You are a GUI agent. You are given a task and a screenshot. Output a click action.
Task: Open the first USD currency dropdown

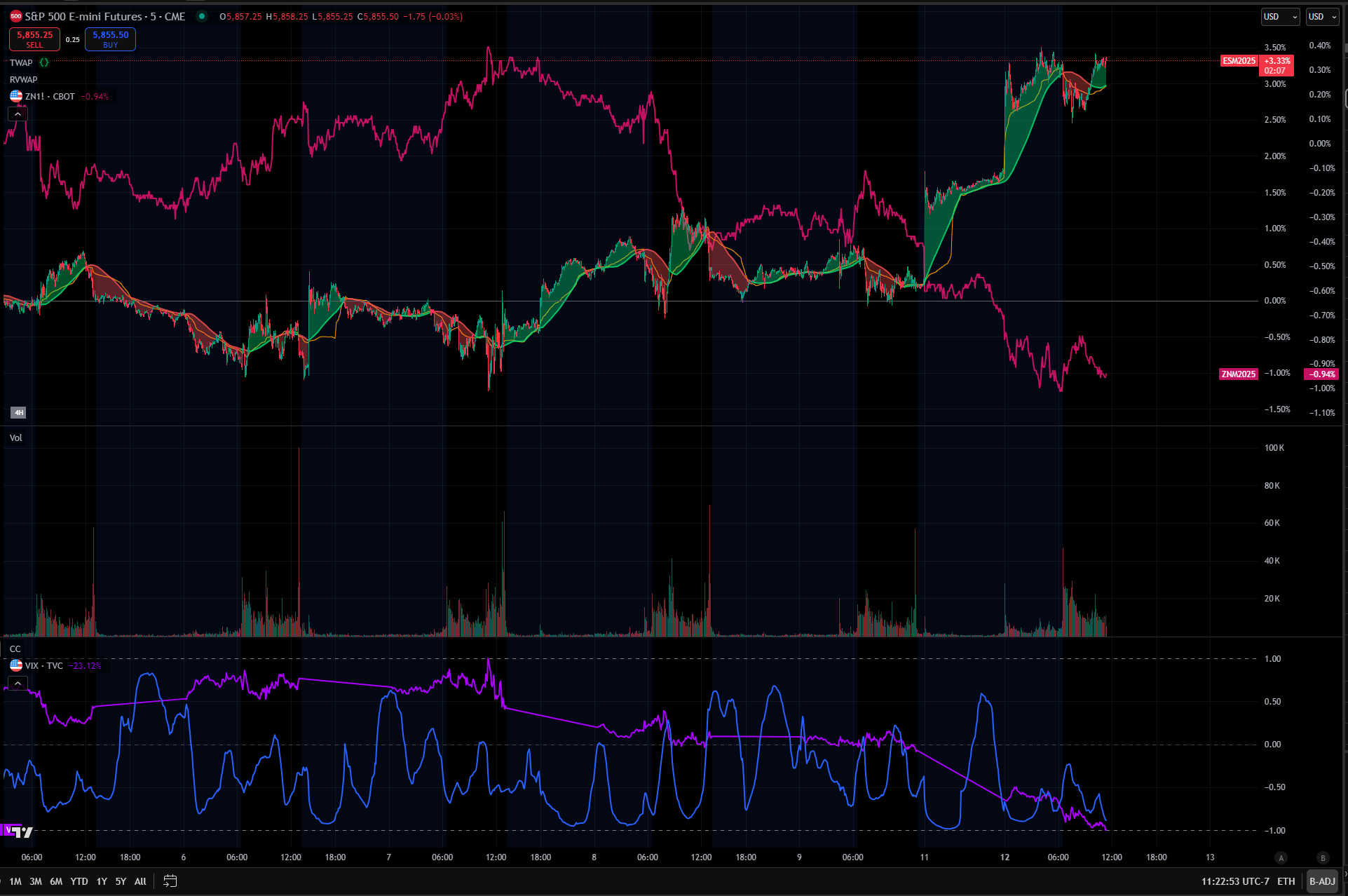click(1280, 17)
